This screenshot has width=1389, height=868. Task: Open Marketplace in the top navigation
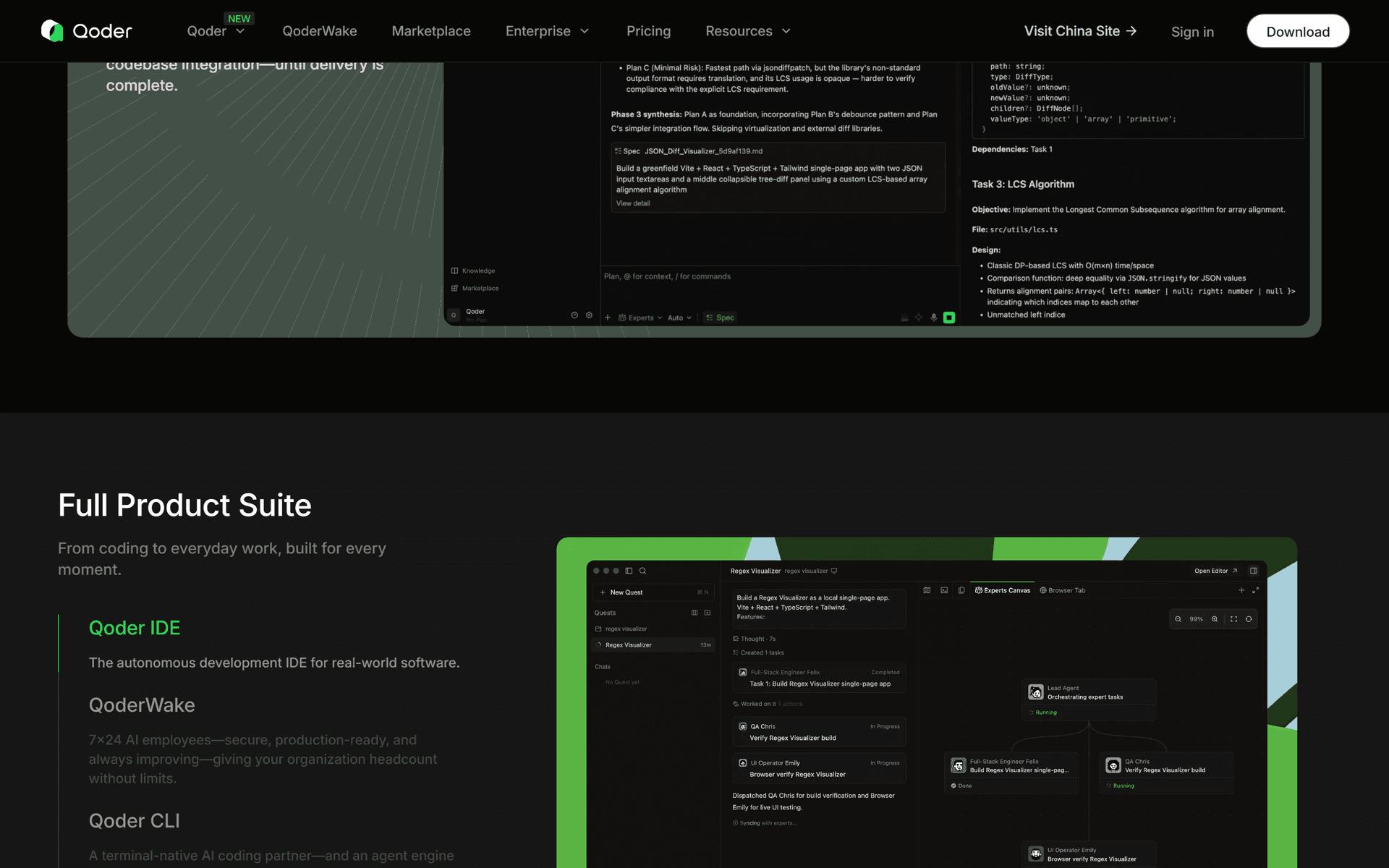pyautogui.click(x=431, y=31)
